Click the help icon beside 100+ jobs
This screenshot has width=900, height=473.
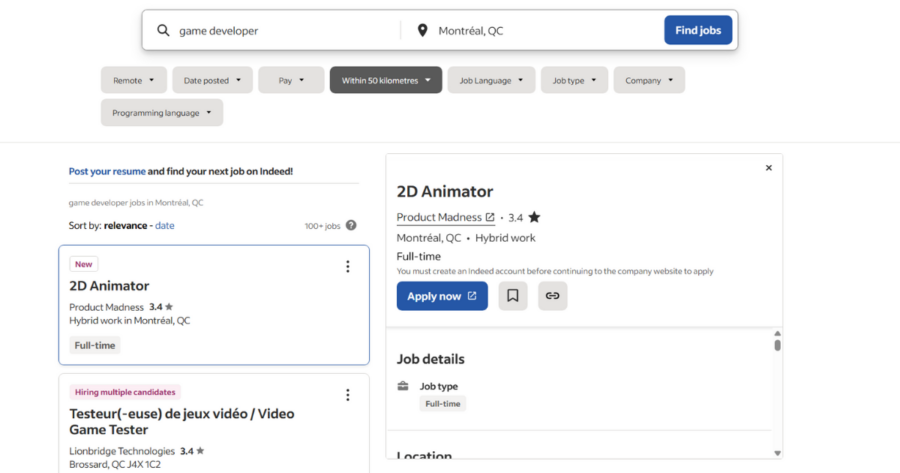[351, 226]
